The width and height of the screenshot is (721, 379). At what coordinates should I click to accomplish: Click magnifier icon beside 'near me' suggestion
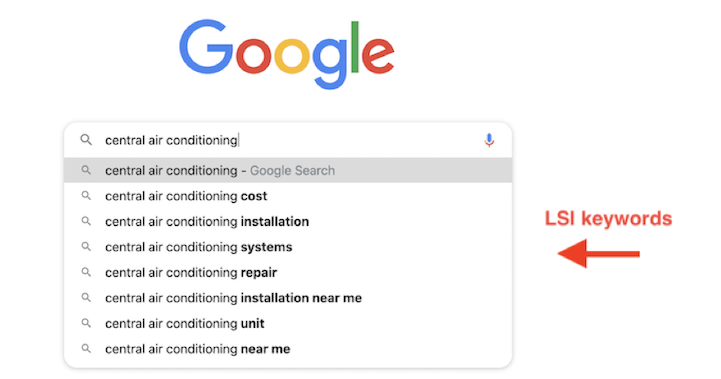point(86,349)
